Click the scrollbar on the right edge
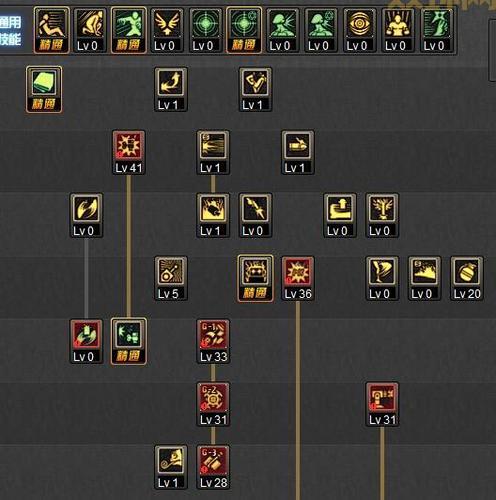This screenshot has width=496, height=500. click(x=492, y=50)
